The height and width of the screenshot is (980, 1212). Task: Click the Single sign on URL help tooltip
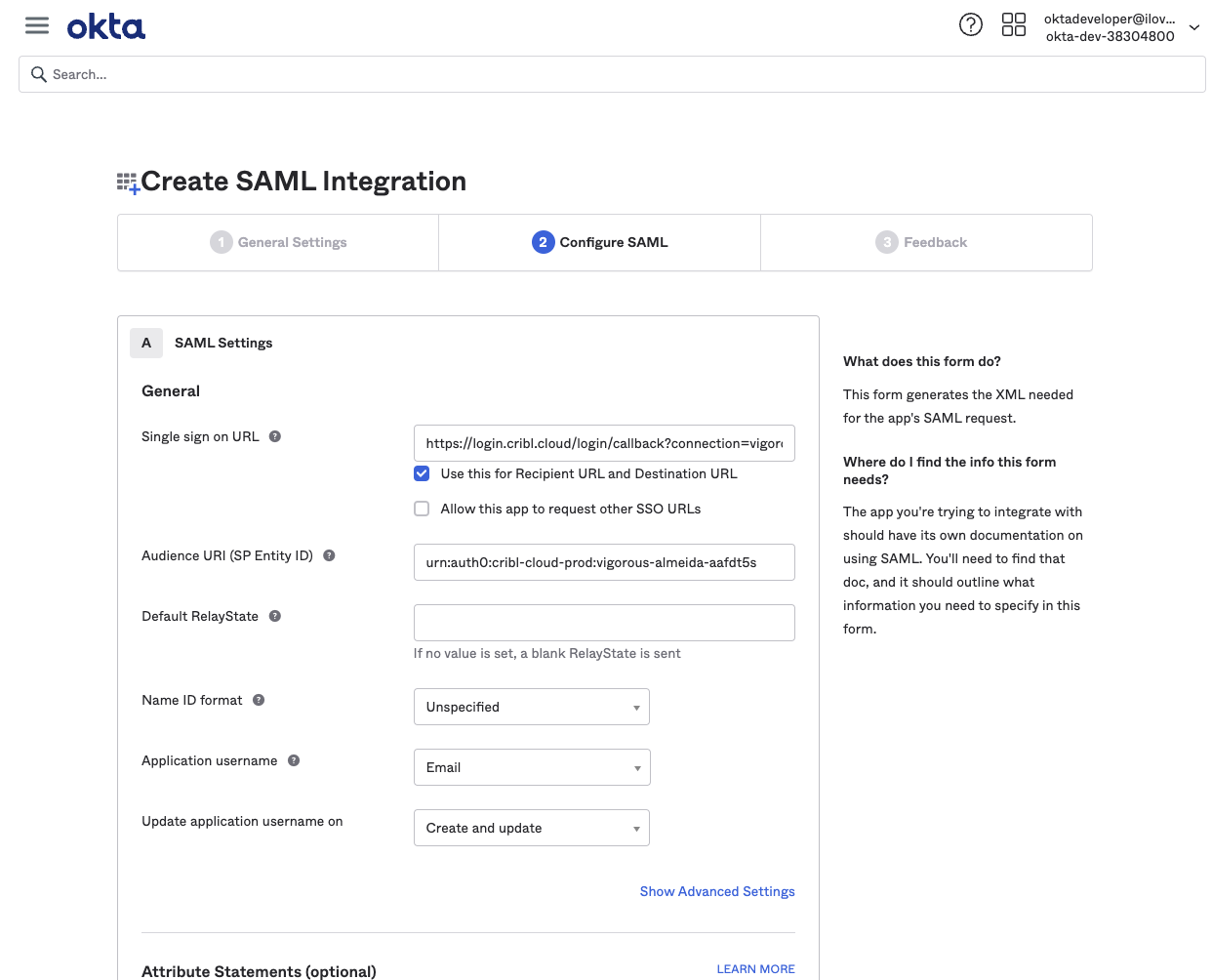coord(274,436)
